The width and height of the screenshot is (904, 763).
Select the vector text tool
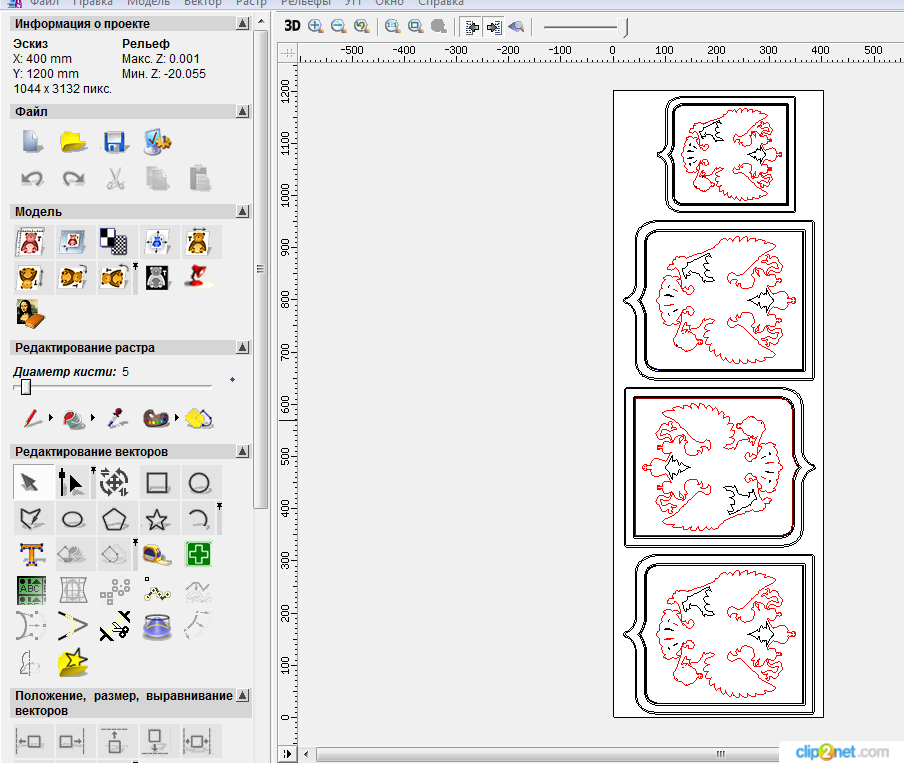click(31, 555)
